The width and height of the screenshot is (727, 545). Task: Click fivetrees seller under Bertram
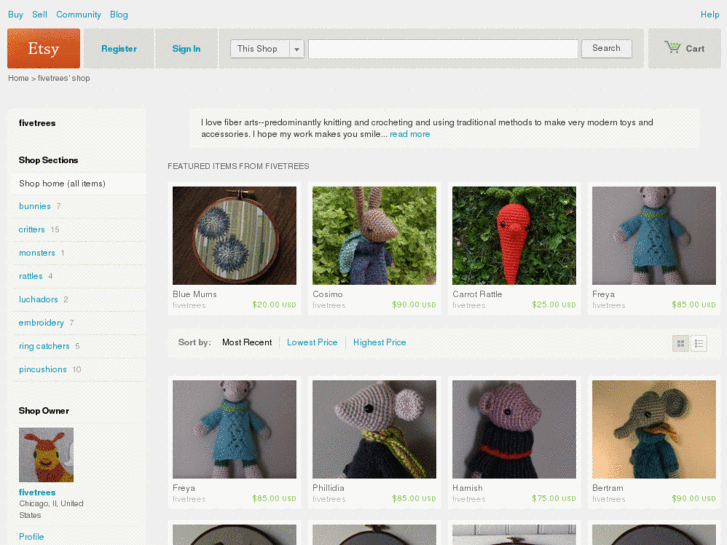(x=609, y=499)
